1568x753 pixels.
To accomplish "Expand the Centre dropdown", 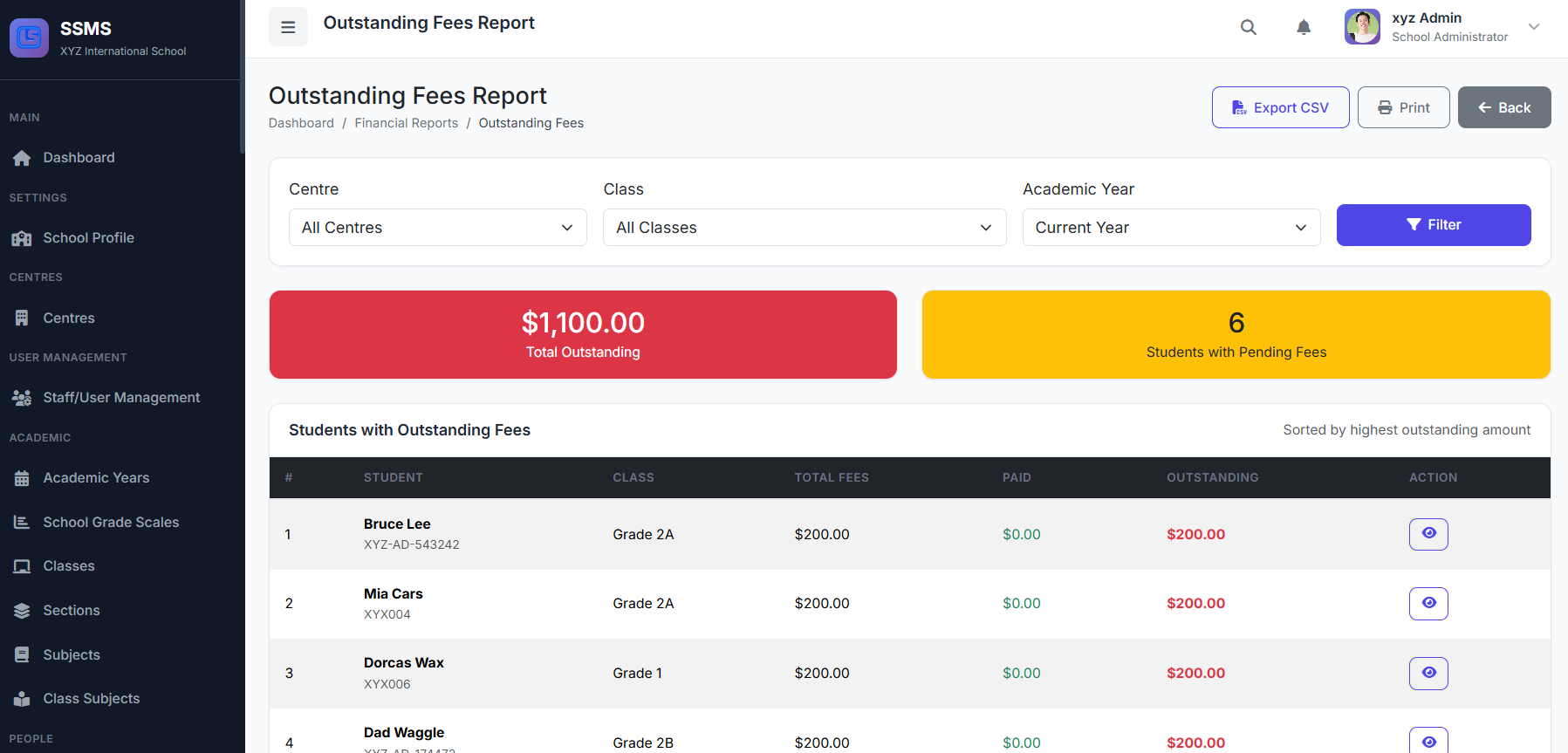I will (437, 228).
